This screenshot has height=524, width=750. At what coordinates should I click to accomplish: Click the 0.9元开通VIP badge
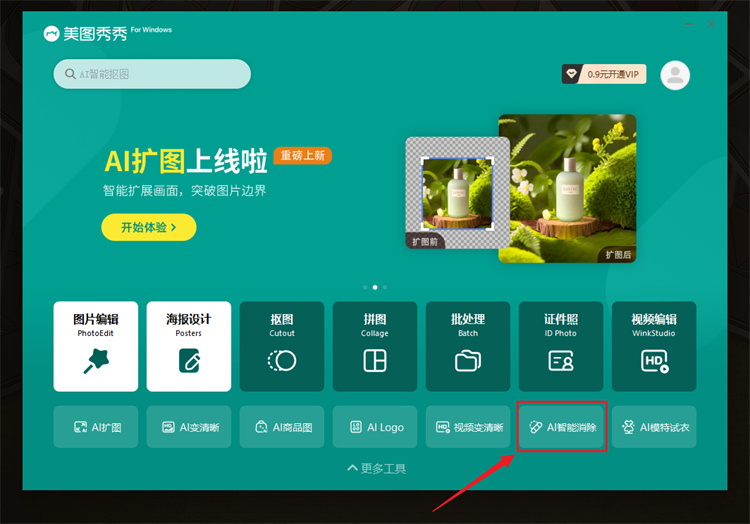coord(604,74)
